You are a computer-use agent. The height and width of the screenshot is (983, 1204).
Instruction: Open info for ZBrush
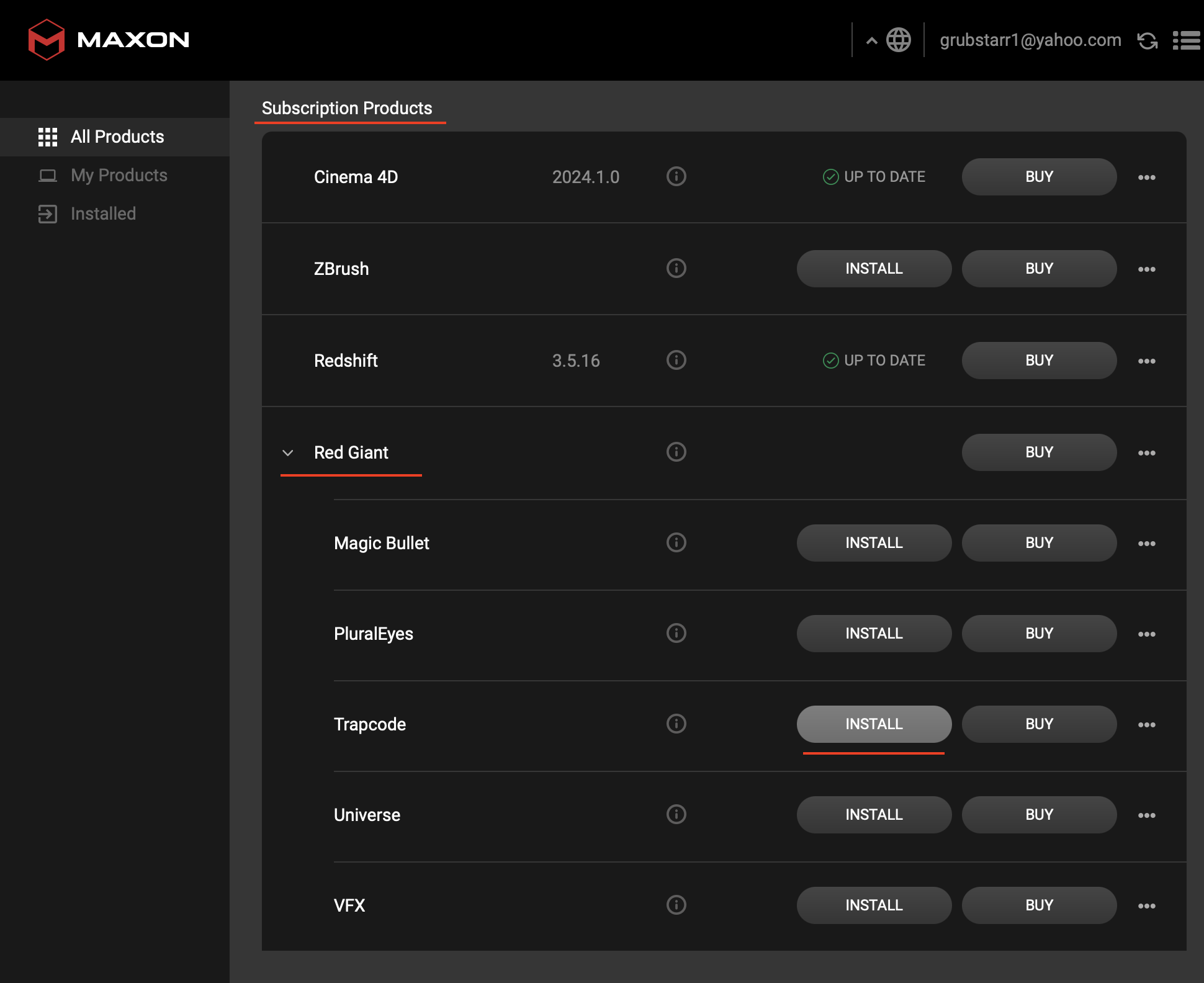pyautogui.click(x=676, y=268)
